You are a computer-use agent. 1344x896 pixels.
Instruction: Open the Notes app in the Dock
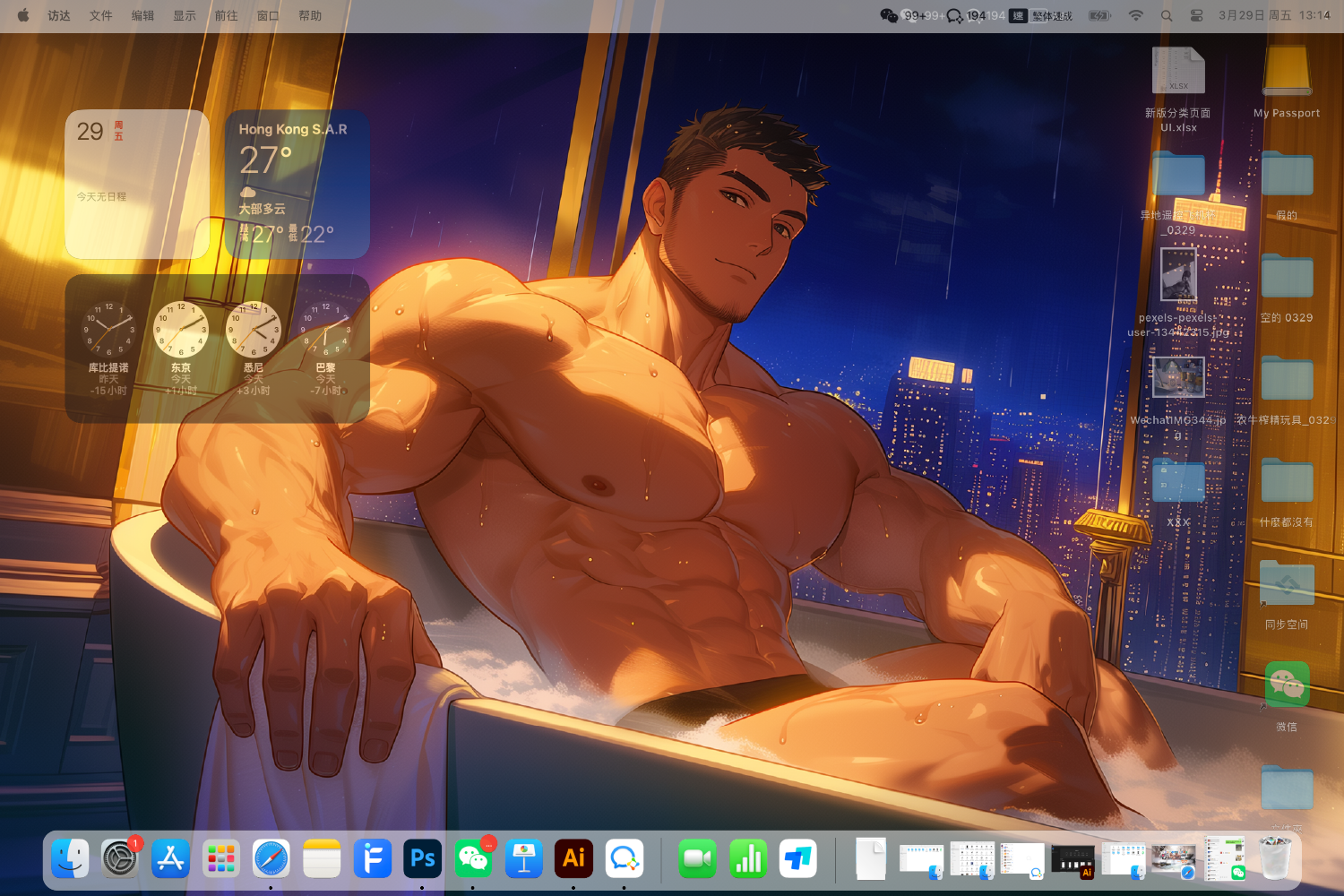[x=322, y=858]
